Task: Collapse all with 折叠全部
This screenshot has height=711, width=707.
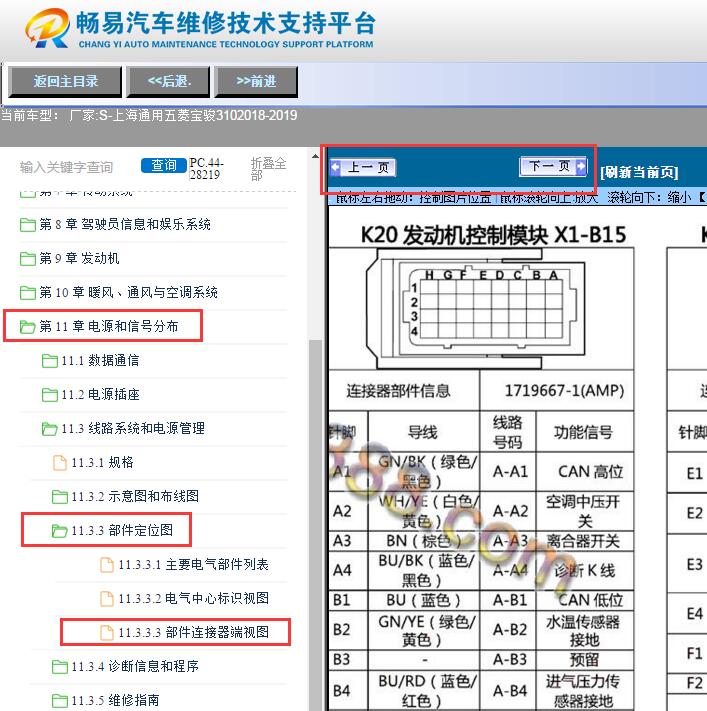Action: point(268,168)
